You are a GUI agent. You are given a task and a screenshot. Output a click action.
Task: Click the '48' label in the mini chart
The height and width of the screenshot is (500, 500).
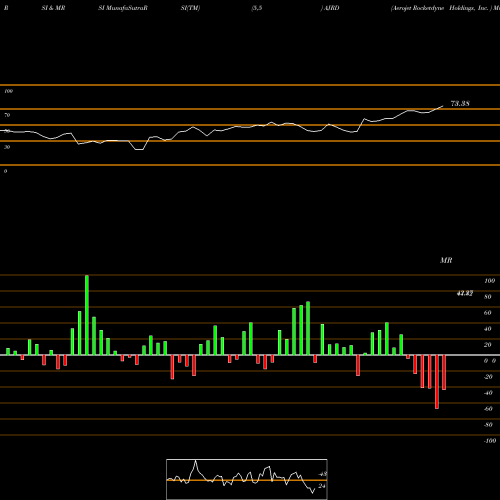coord(322,474)
